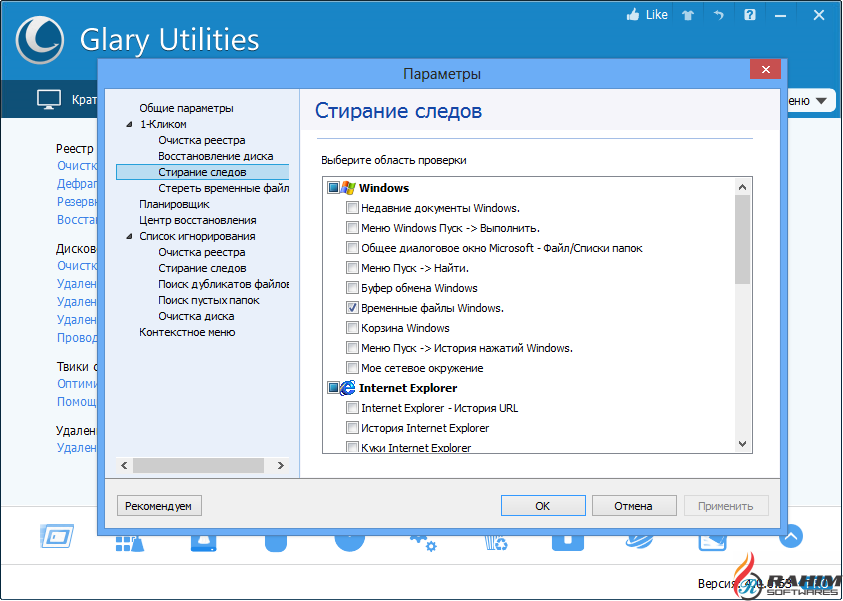Toggle the Internet Explorer group checkbox
This screenshot has width=843, height=601.
point(333,388)
